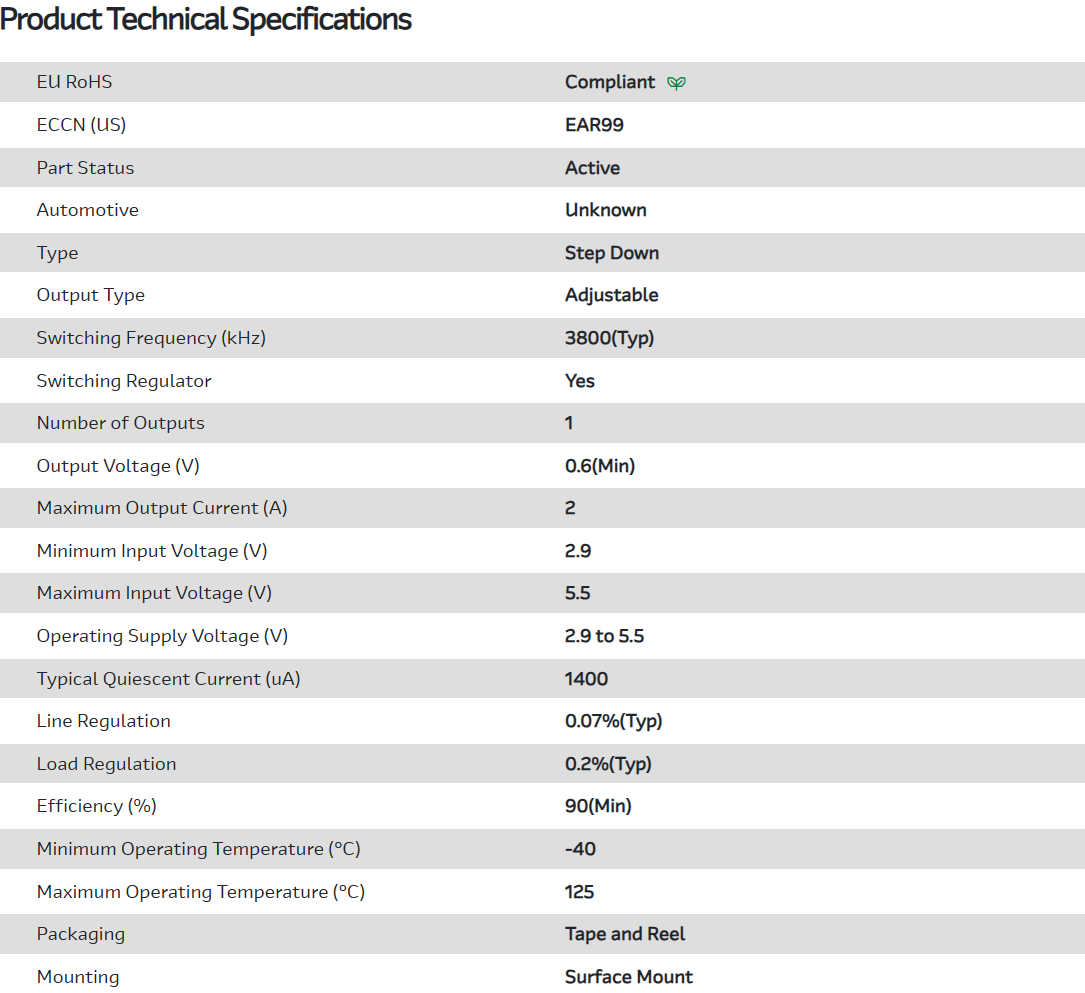Click the Adjustable output type value
Image resolution: width=1085 pixels, height=993 pixels.
611,295
